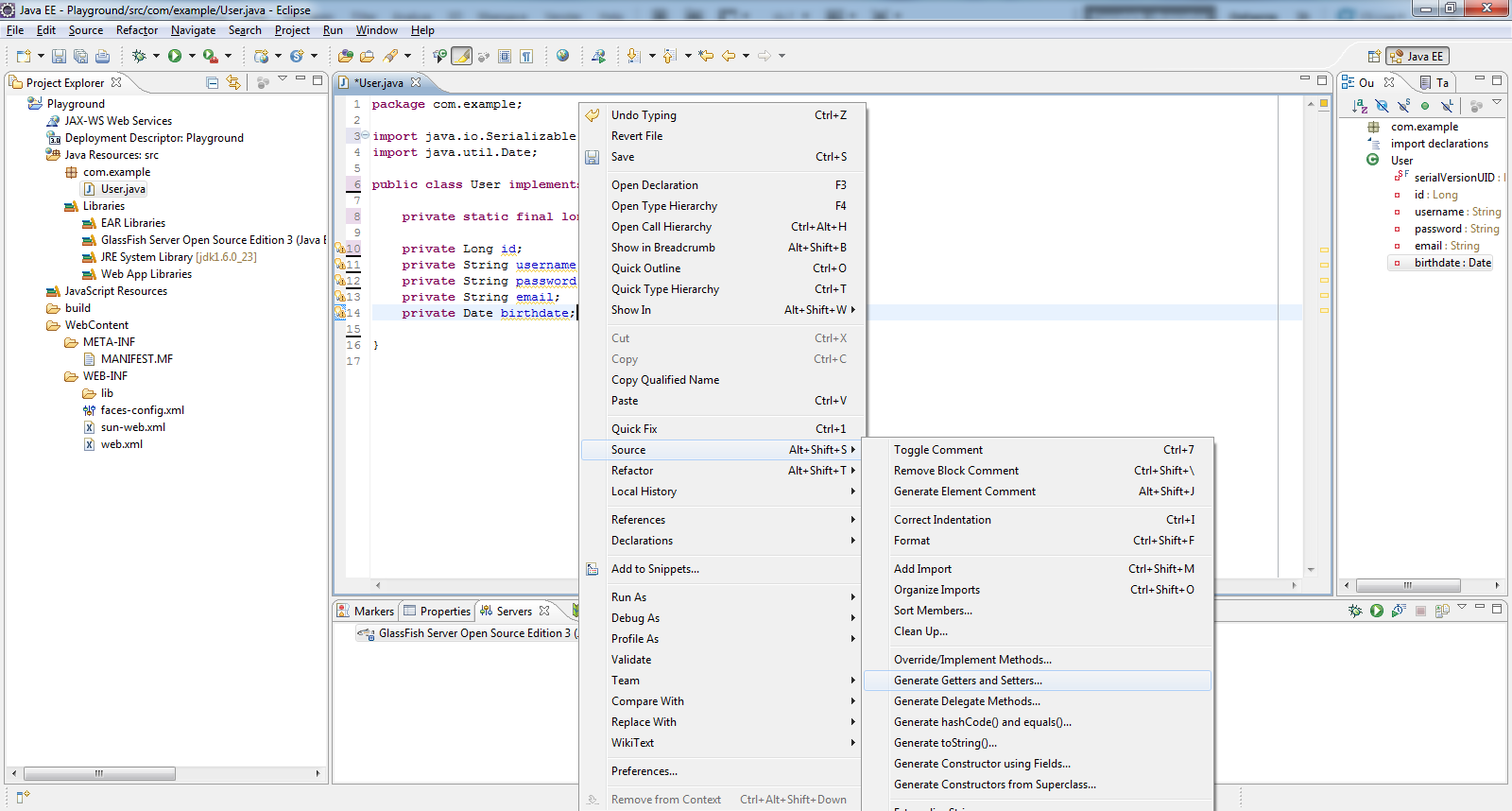Viewport: 1512px width, 811px height.
Task: Click the Save icon in context menu
Action: (x=592, y=157)
